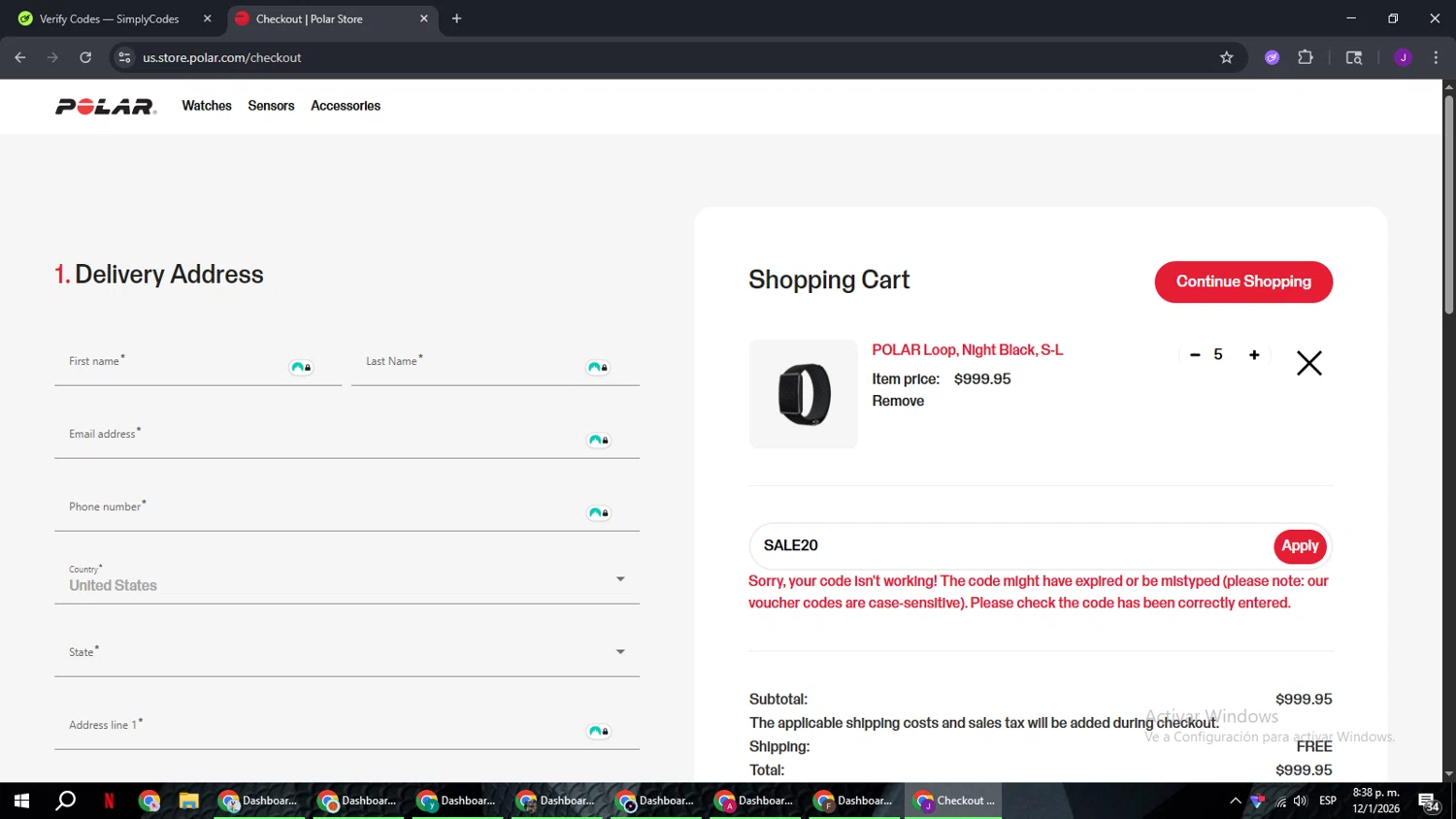Screen dimensions: 1456x819
Task: Reload the checkout page
Action: [x=85, y=57]
